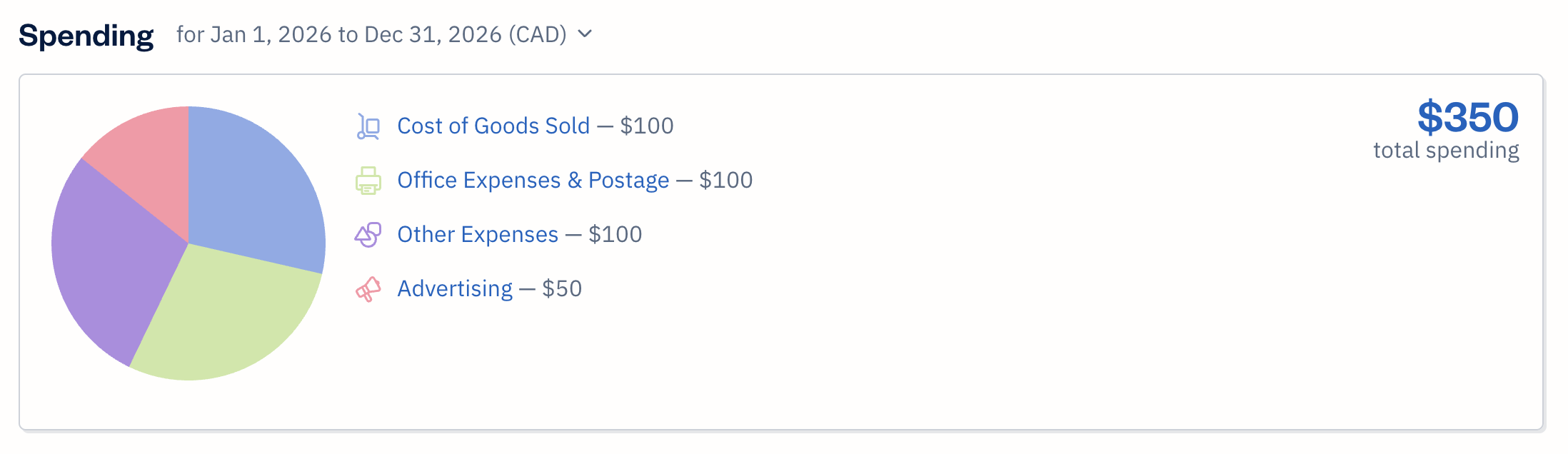
Task: Click the Office Expenses printer icon
Action: click(368, 181)
